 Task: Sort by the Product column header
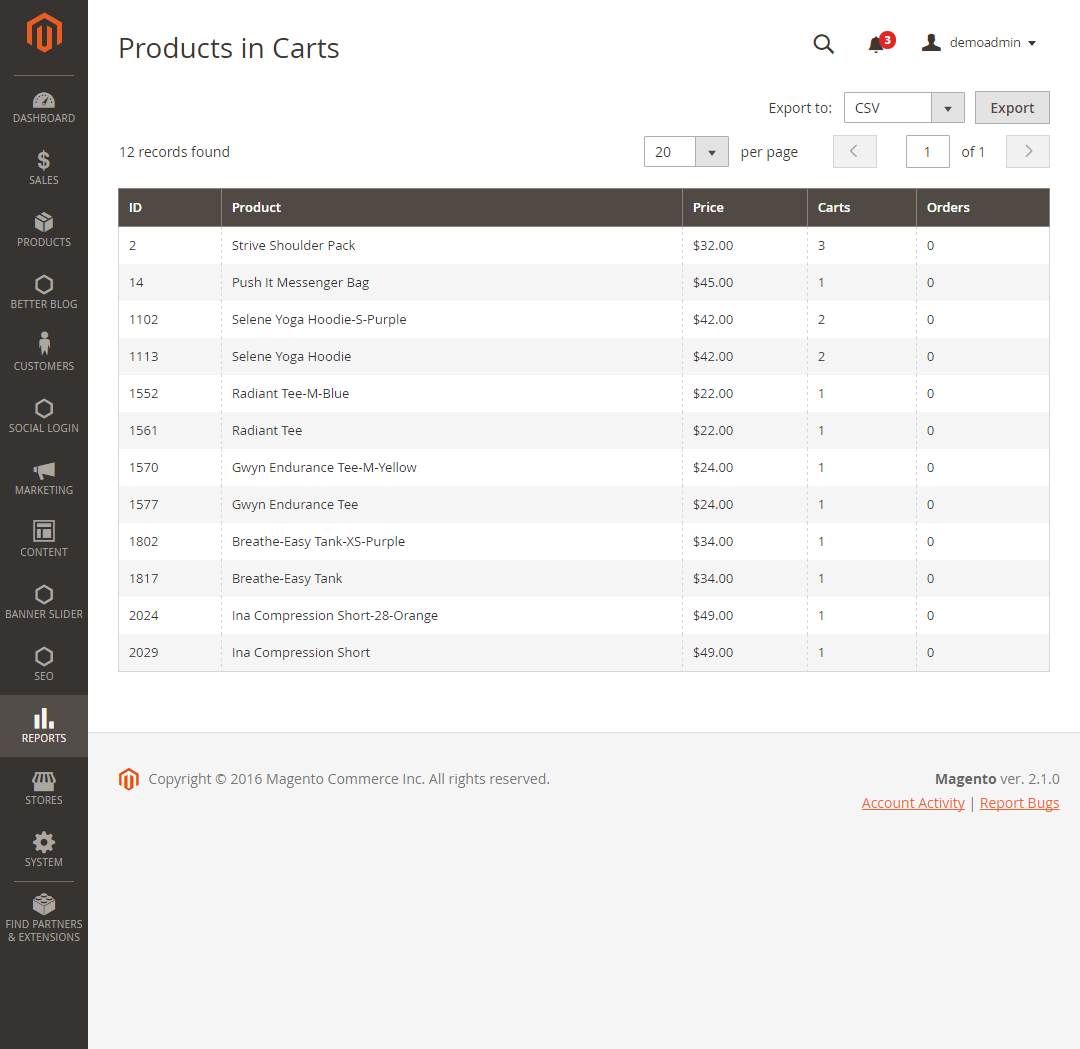[x=452, y=207]
